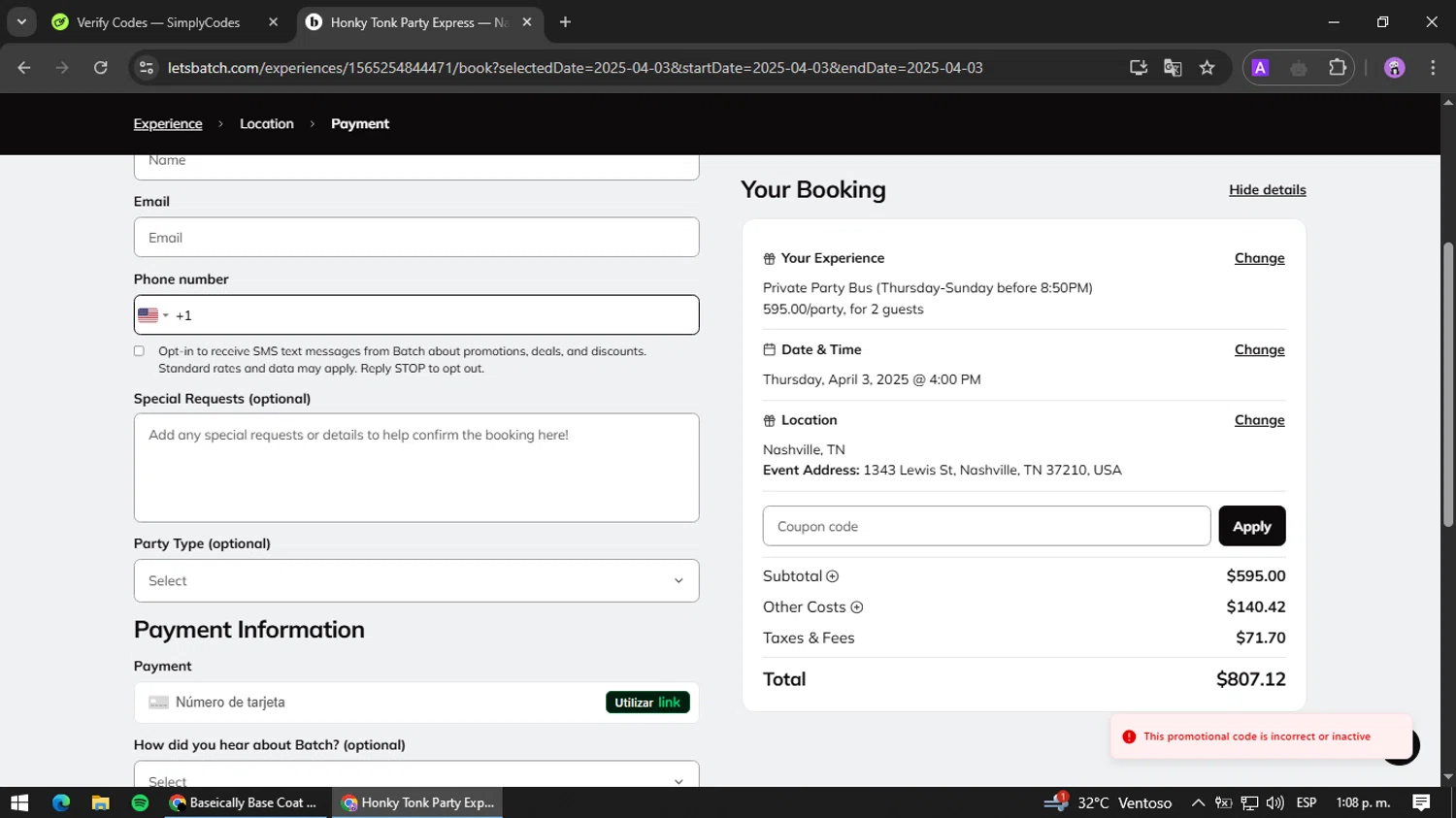Change the Date & Time
The width and height of the screenshot is (1456, 818).
(x=1259, y=349)
